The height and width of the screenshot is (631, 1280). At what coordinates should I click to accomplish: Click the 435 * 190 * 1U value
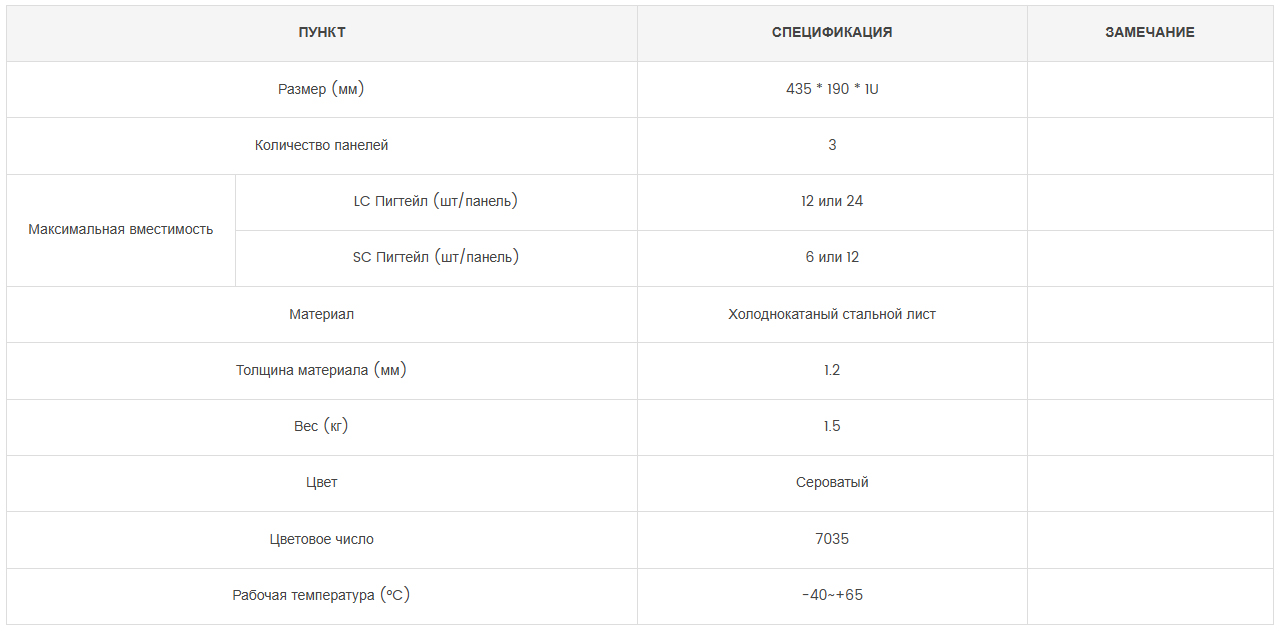(832, 89)
